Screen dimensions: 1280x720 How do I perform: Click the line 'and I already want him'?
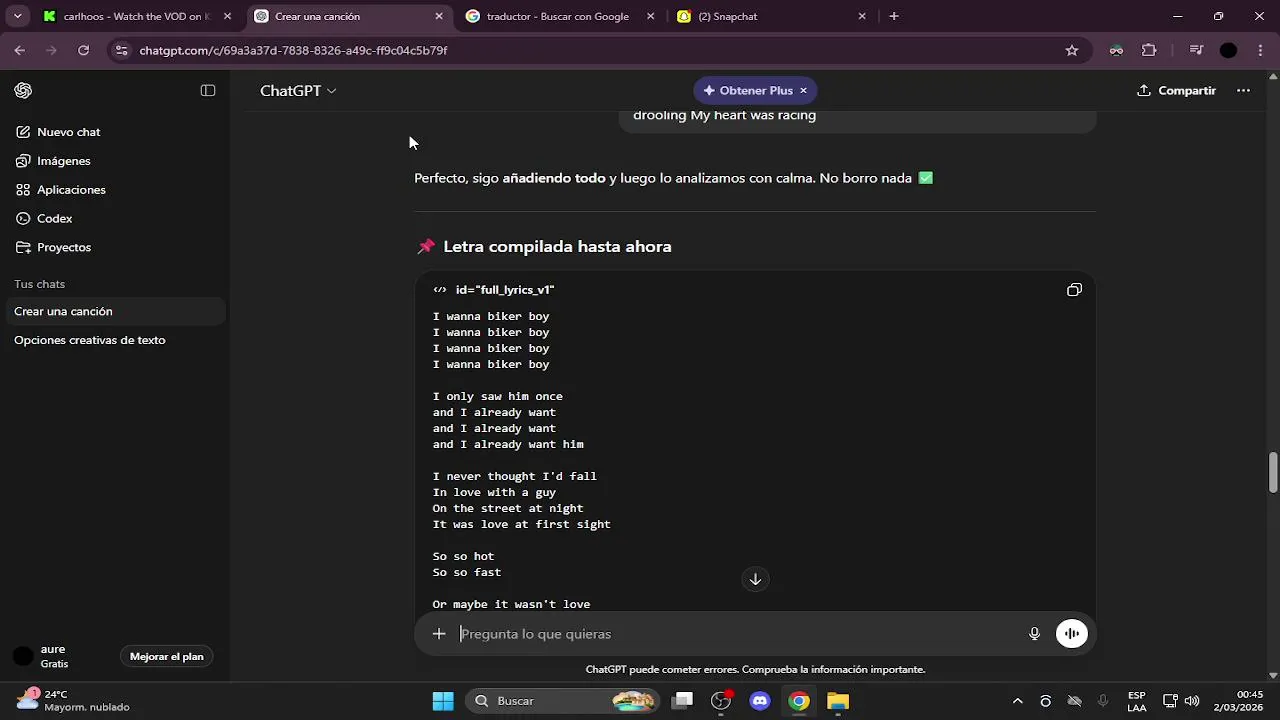pos(508,444)
